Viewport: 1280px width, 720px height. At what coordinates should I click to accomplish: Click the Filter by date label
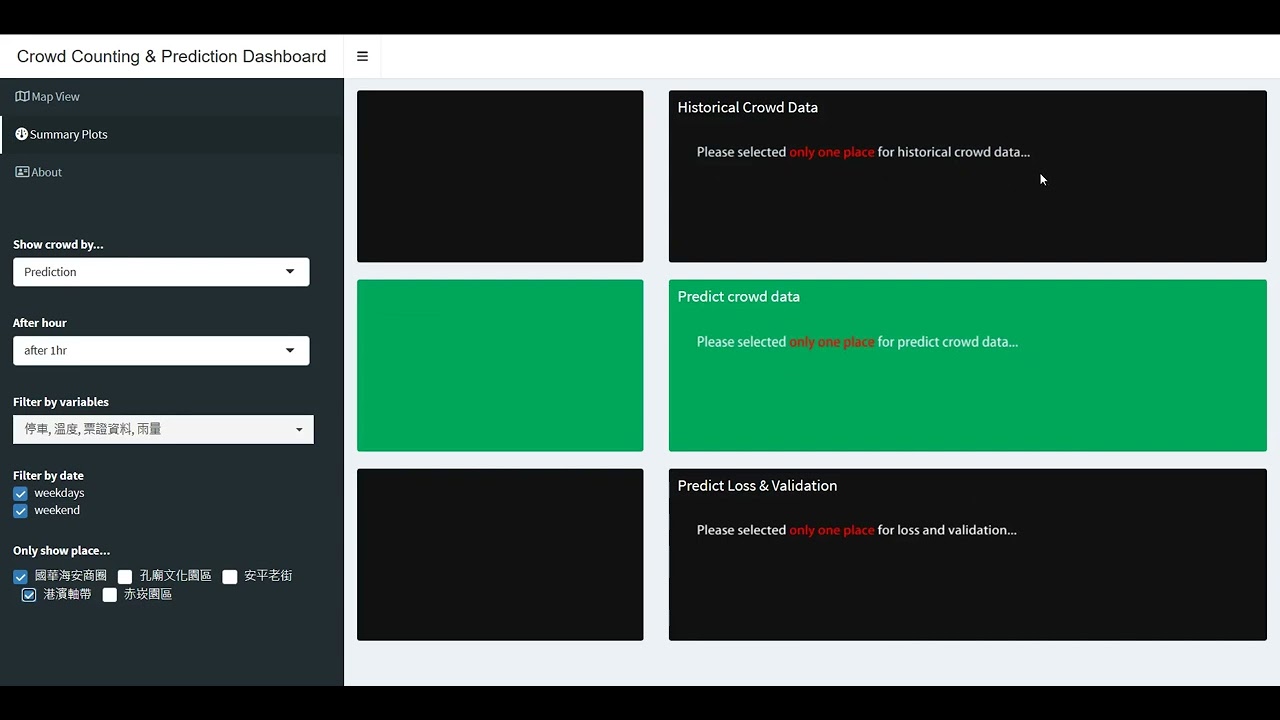point(48,476)
